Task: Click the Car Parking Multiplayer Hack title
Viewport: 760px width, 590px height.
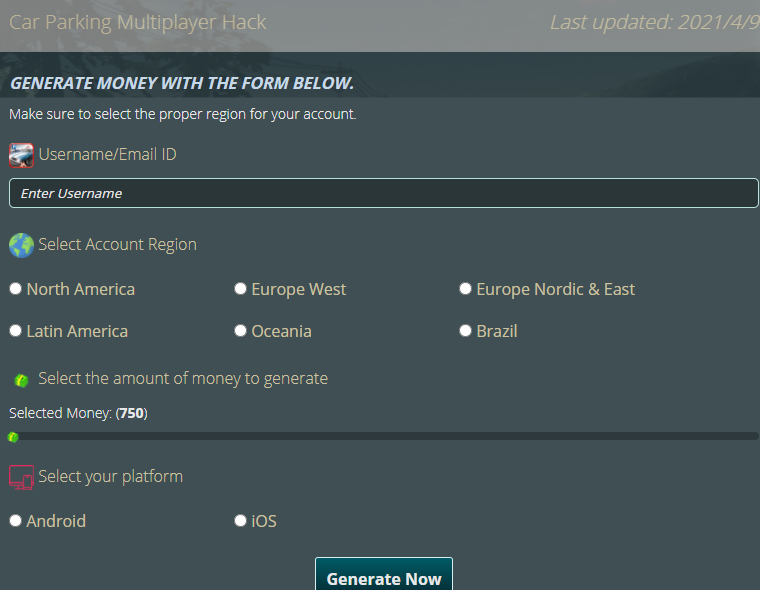Action: [138, 22]
